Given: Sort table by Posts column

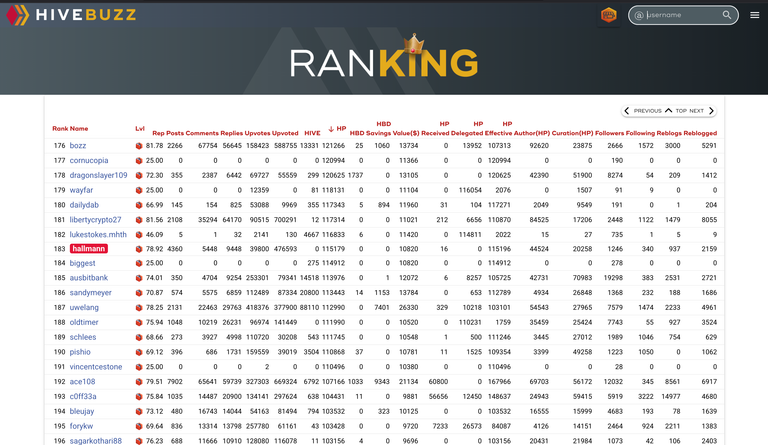Looking at the screenshot, I should 175,133.
